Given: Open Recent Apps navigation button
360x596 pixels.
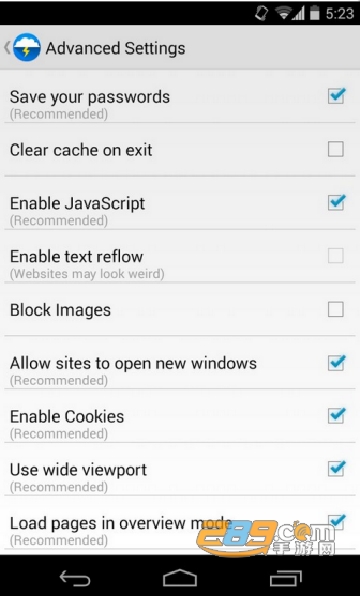Looking at the screenshot, I should point(285,579).
